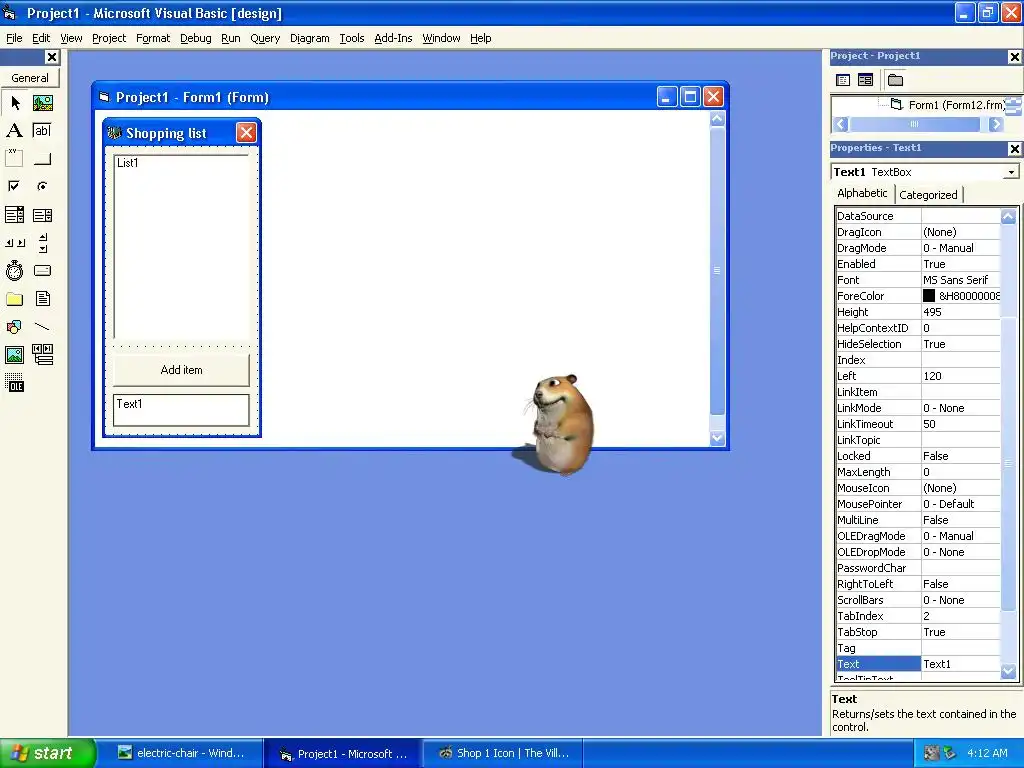The image size is (1024, 768).
Task: Switch to the Categorized properties tab
Action: (x=928, y=195)
